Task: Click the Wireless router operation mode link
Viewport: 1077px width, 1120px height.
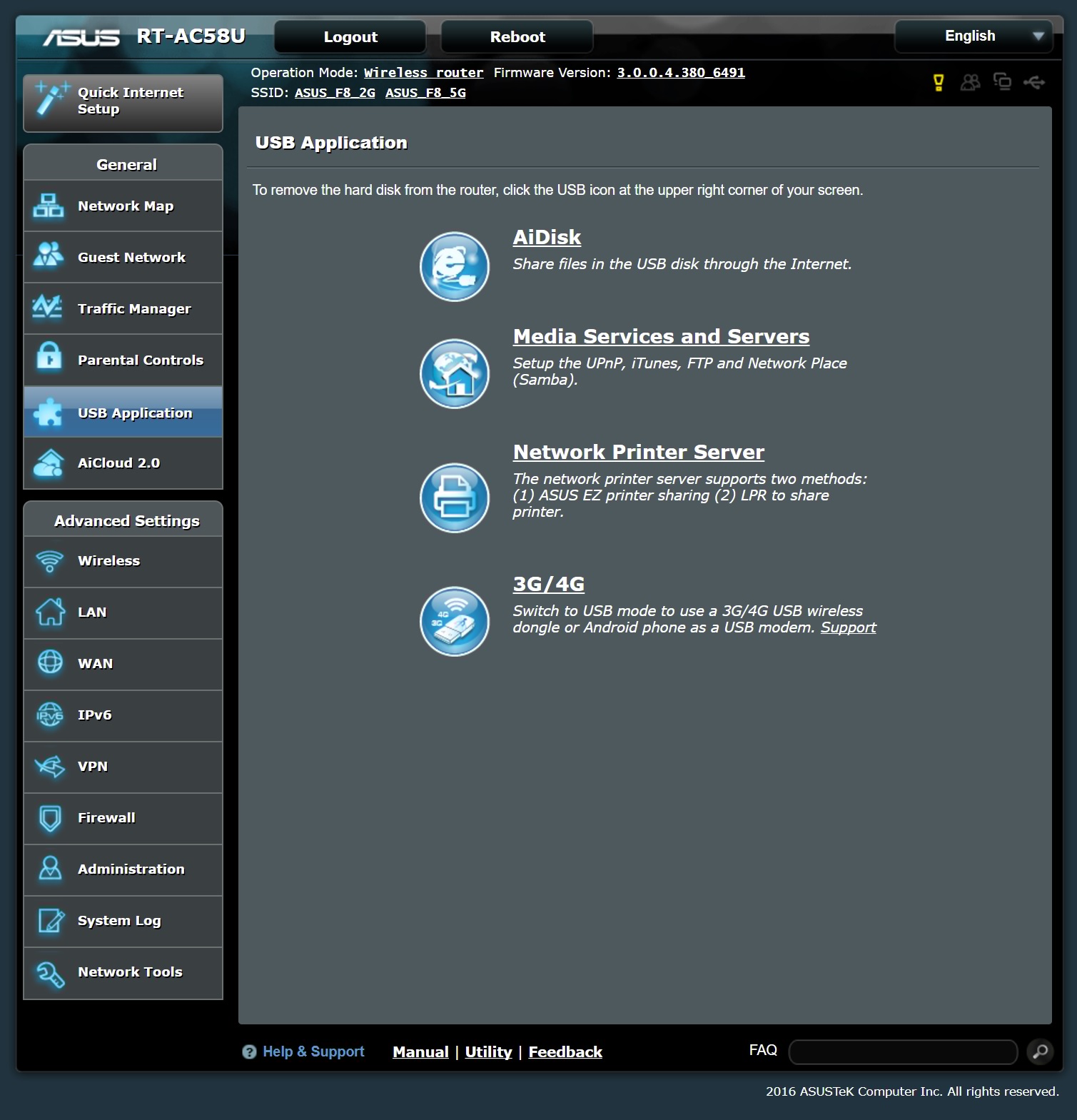Action: (423, 73)
